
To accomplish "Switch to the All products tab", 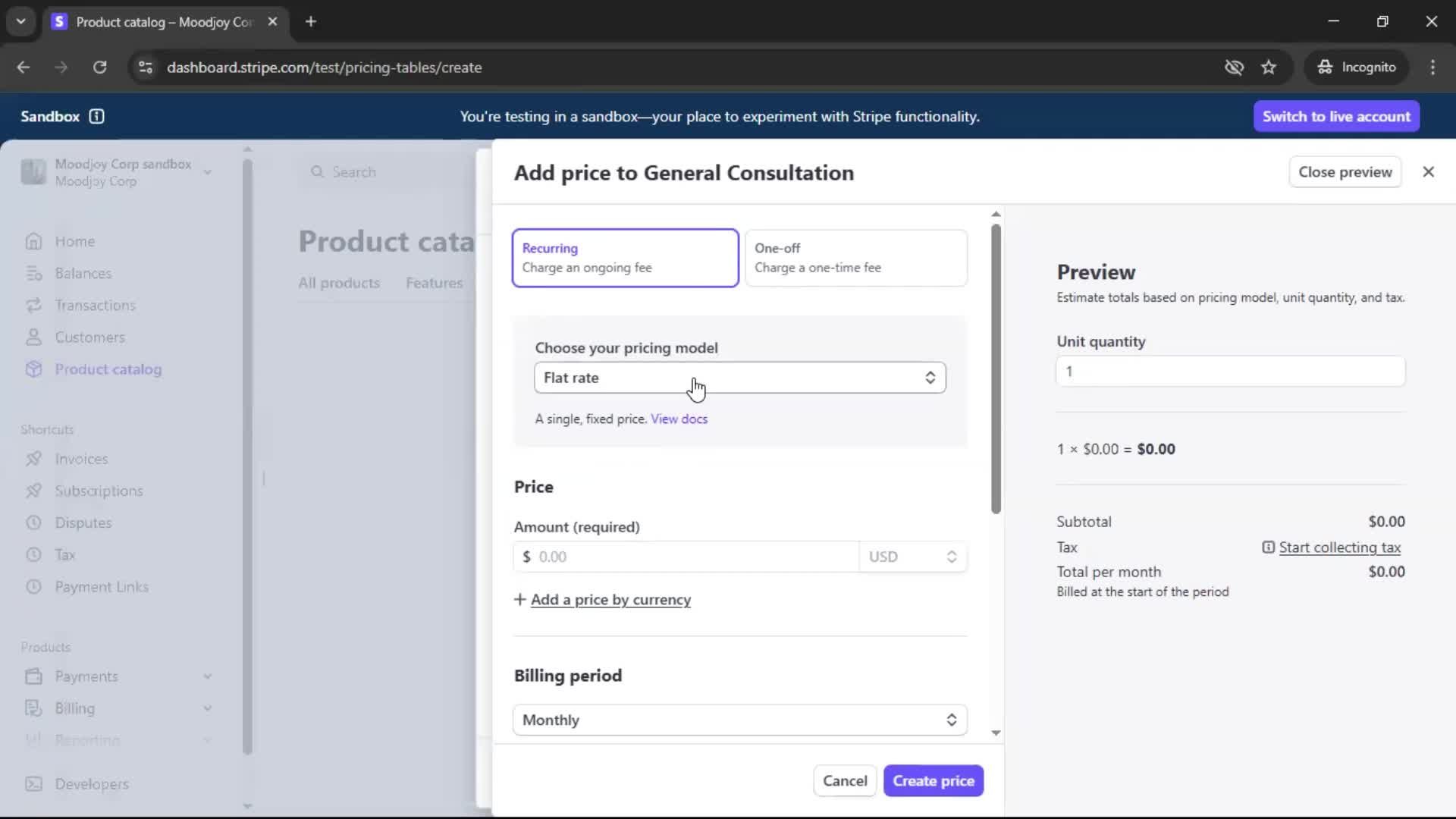I will (x=338, y=283).
